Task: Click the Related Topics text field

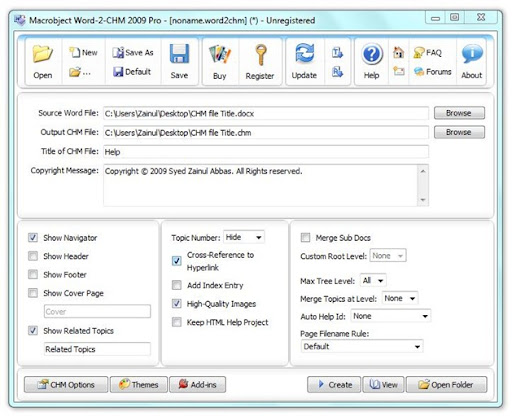Action: tap(97, 349)
